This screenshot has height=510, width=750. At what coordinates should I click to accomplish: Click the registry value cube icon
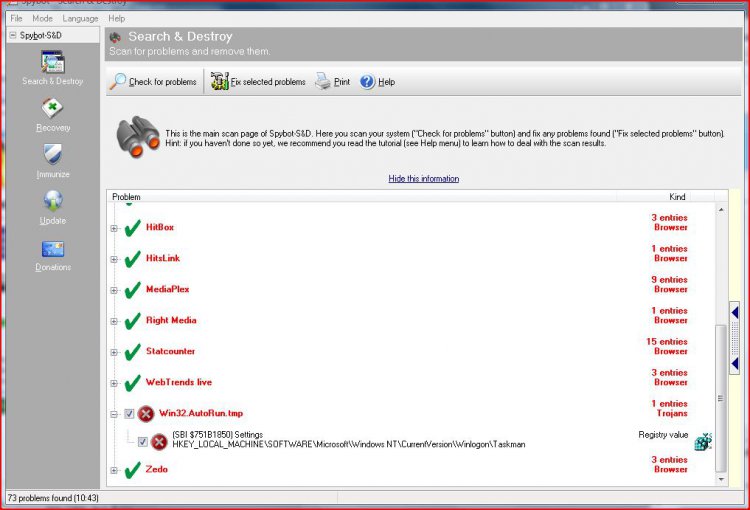coord(703,441)
